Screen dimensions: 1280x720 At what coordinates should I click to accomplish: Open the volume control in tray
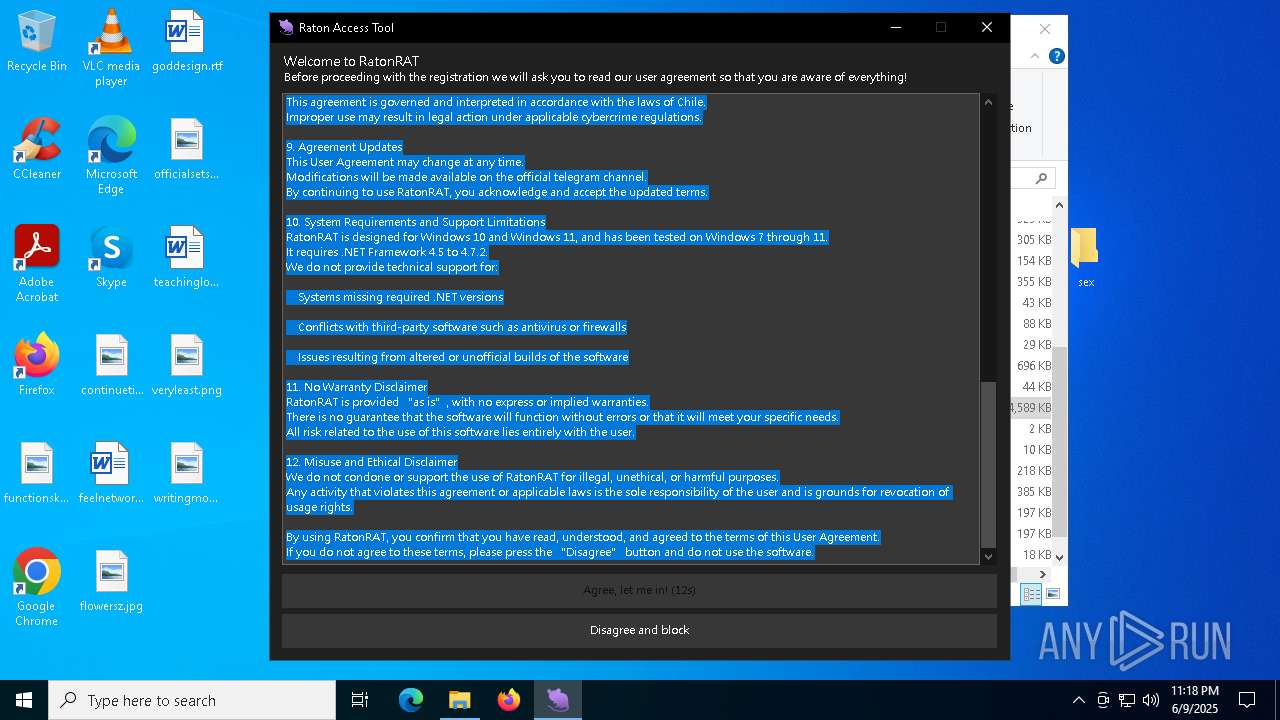(1151, 700)
